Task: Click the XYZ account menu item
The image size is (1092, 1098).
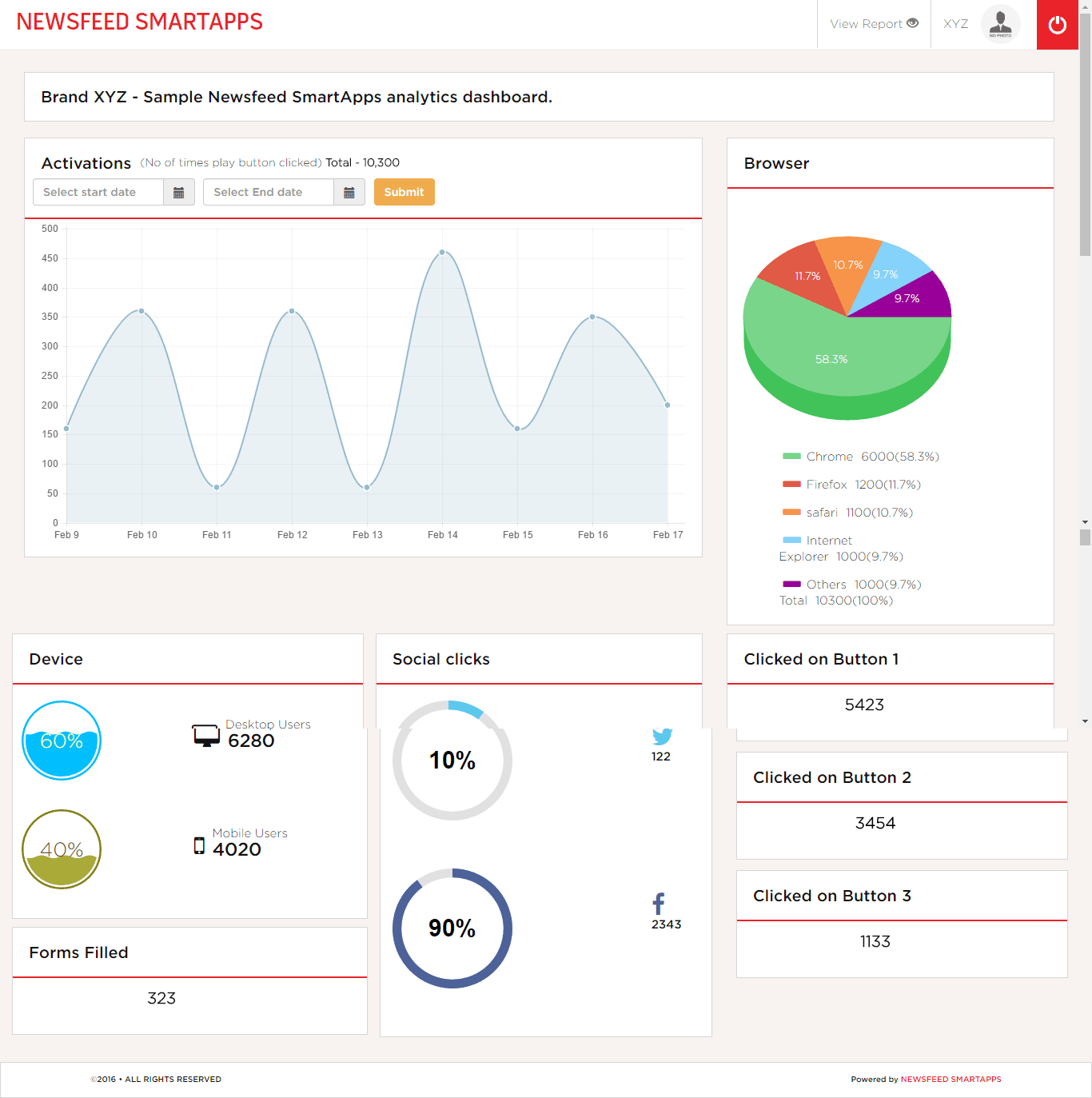Action: 955,24
